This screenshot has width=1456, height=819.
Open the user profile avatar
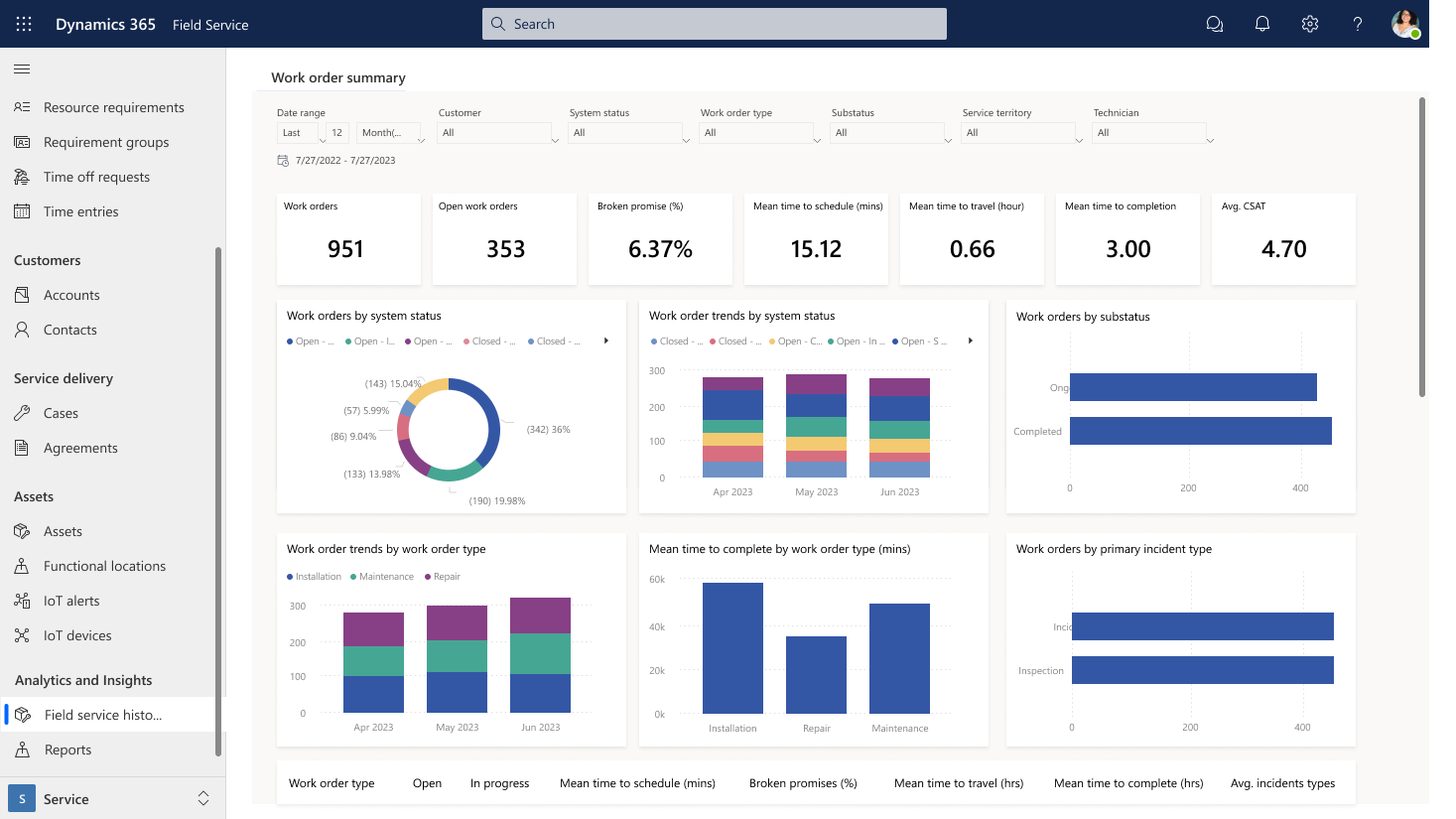pyautogui.click(x=1404, y=24)
